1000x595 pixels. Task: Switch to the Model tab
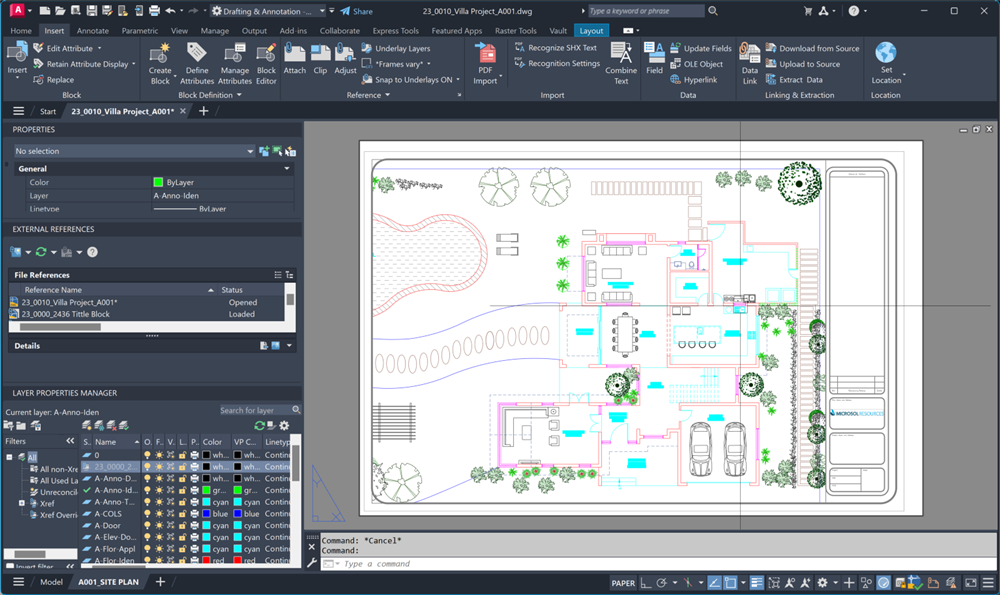tap(51, 582)
